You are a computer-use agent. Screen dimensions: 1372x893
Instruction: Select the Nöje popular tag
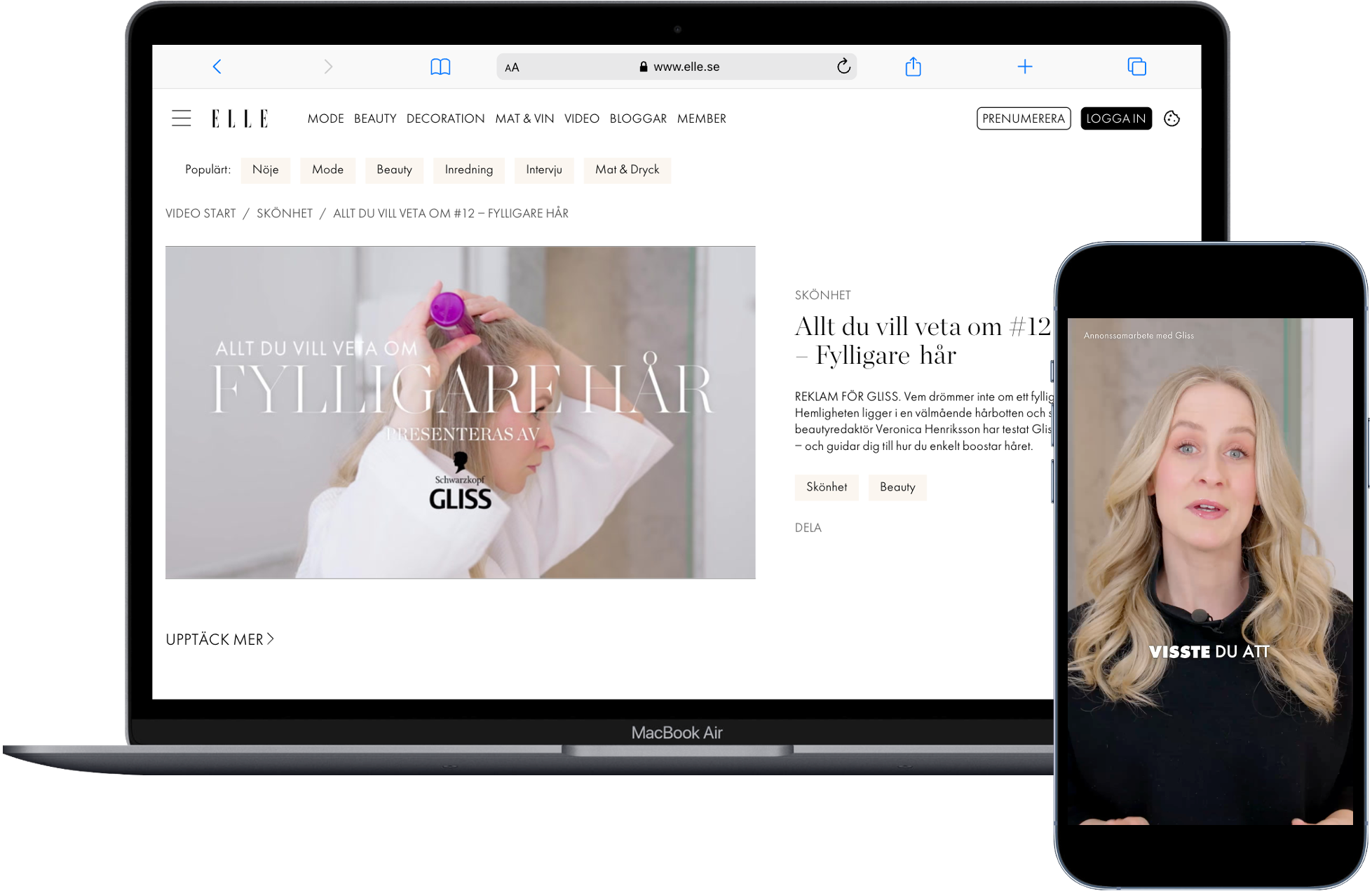265,170
